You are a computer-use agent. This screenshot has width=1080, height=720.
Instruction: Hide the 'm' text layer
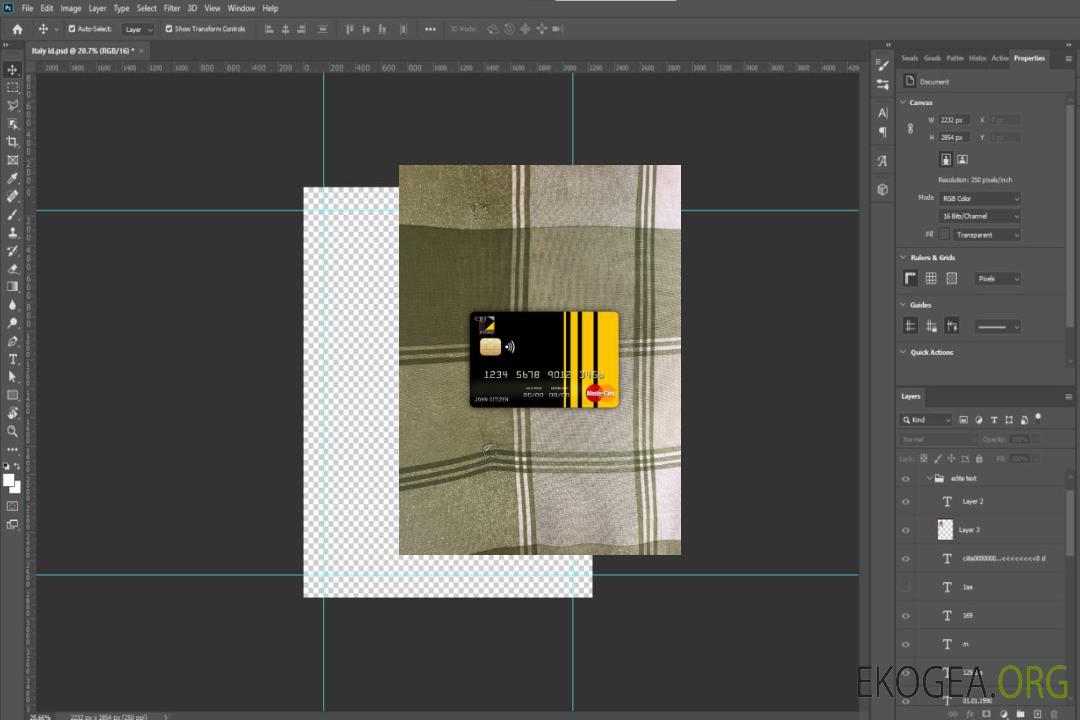[x=906, y=645]
